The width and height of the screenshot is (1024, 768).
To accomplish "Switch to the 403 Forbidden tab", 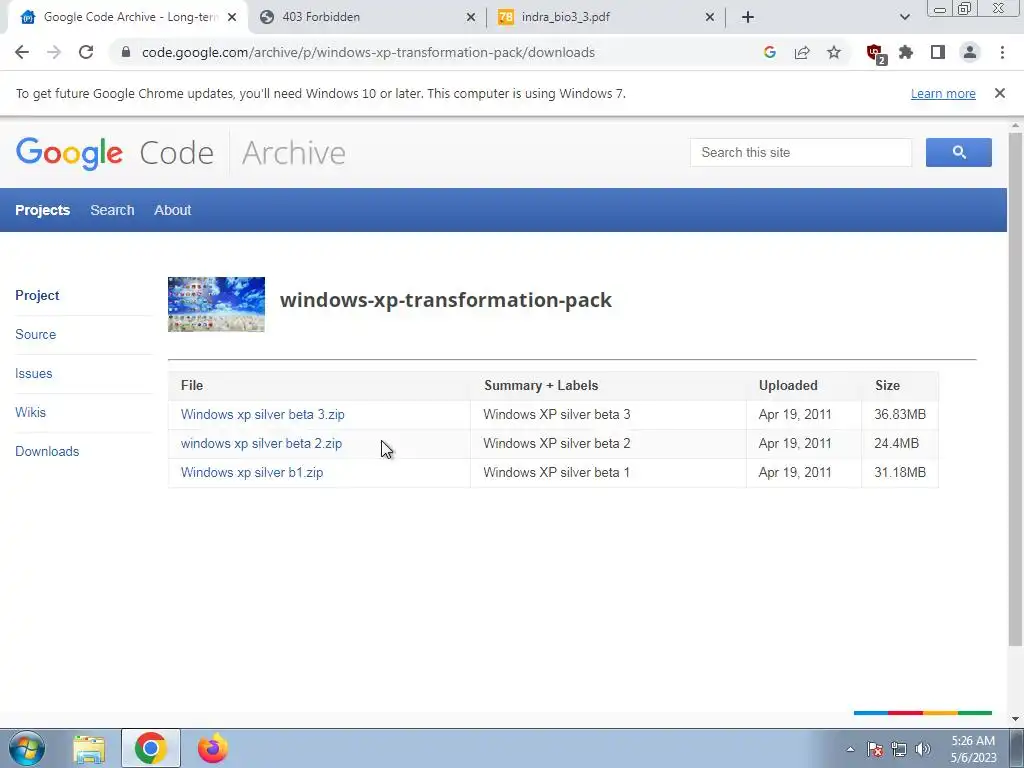I will click(367, 17).
